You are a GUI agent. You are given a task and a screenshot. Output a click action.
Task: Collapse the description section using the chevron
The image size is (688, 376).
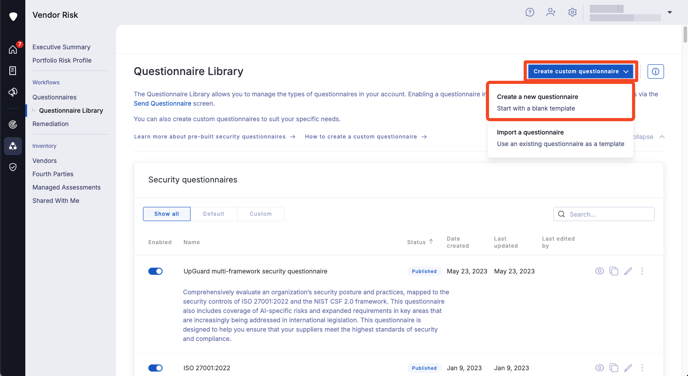click(x=662, y=137)
